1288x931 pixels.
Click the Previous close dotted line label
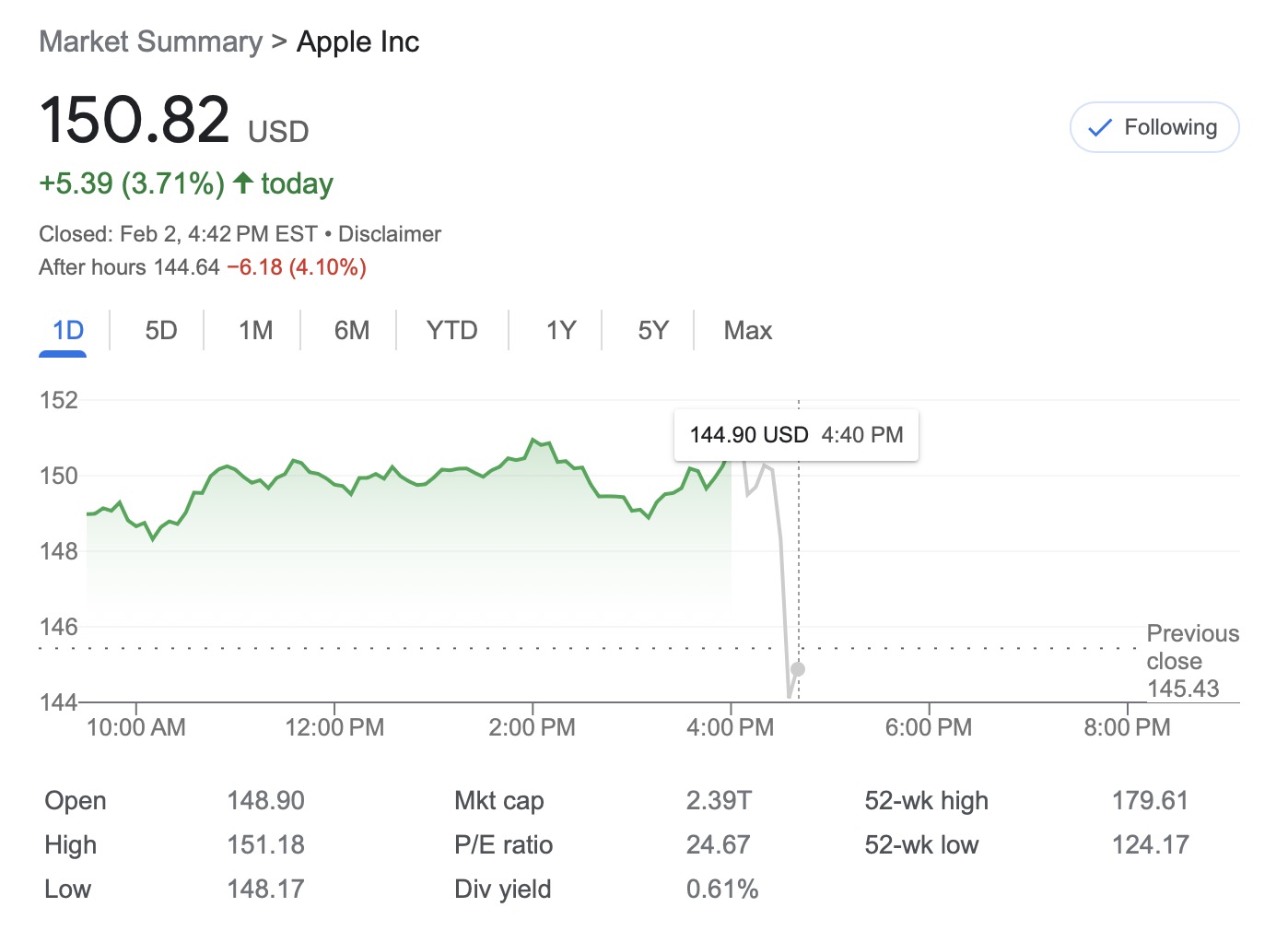click(x=1192, y=660)
